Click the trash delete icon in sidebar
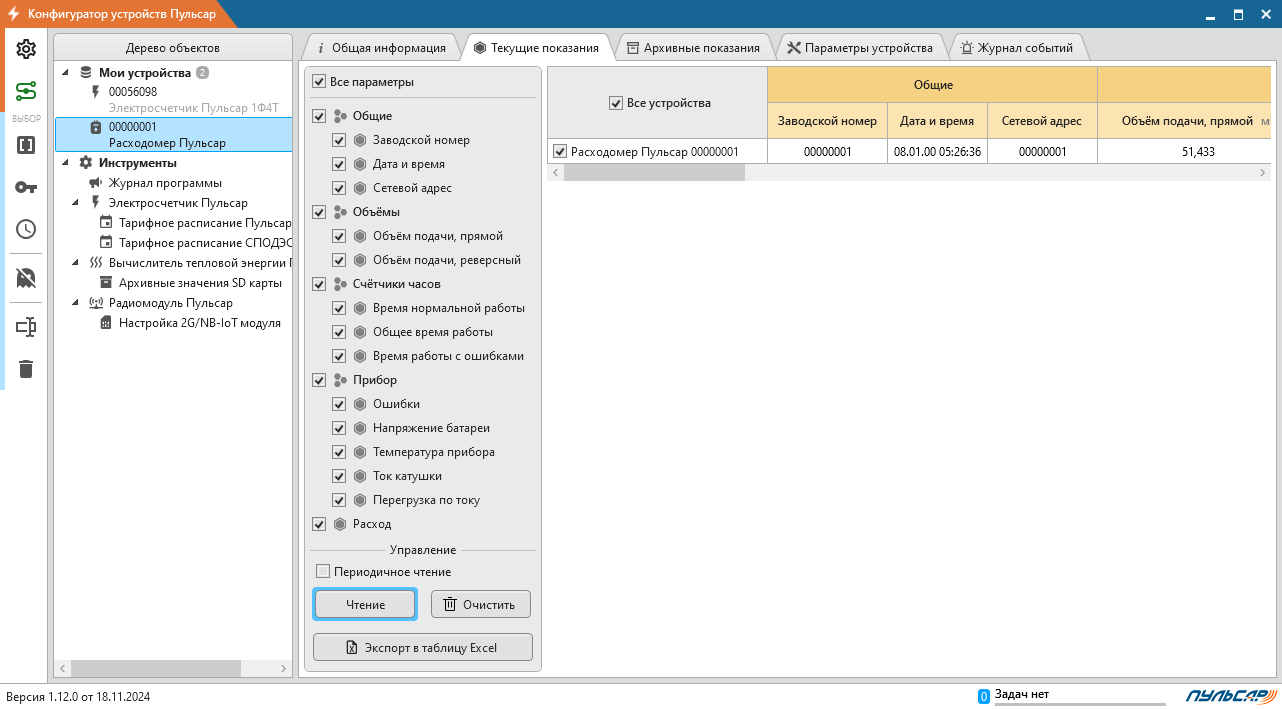 point(26,369)
